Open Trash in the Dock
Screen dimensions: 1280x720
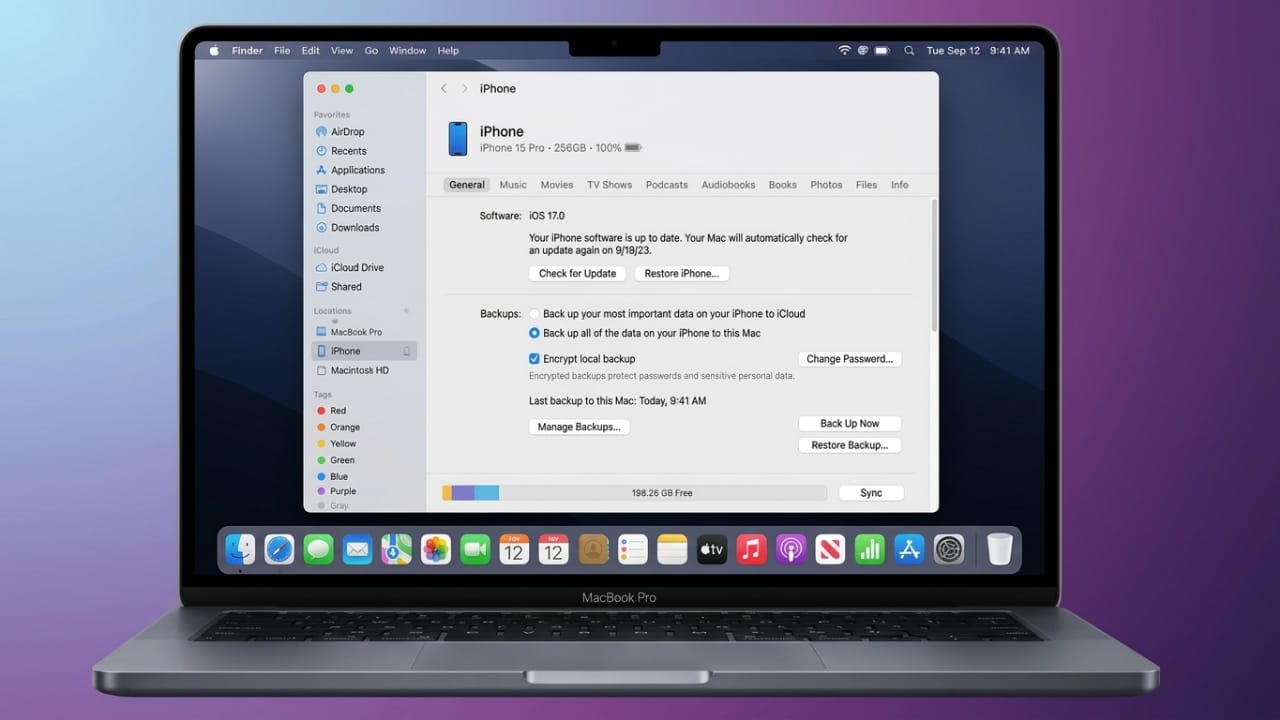[1000, 549]
